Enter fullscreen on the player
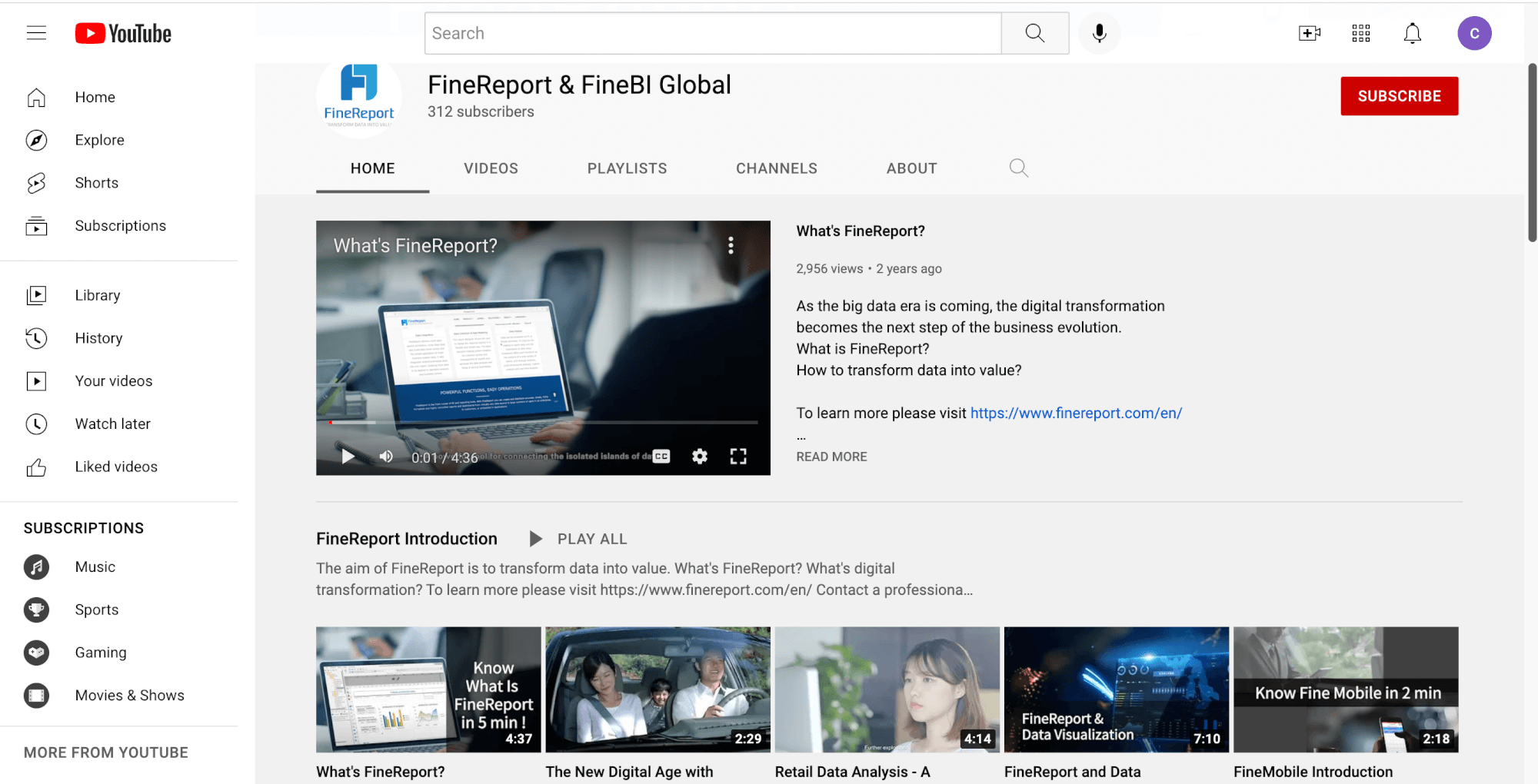 (x=738, y=457)
